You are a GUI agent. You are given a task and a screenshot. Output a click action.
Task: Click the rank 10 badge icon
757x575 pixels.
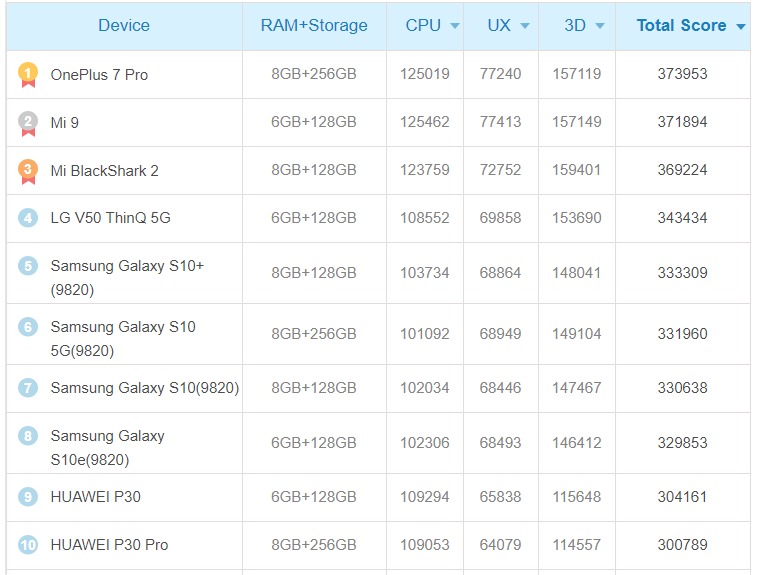(x=28, y=545)
